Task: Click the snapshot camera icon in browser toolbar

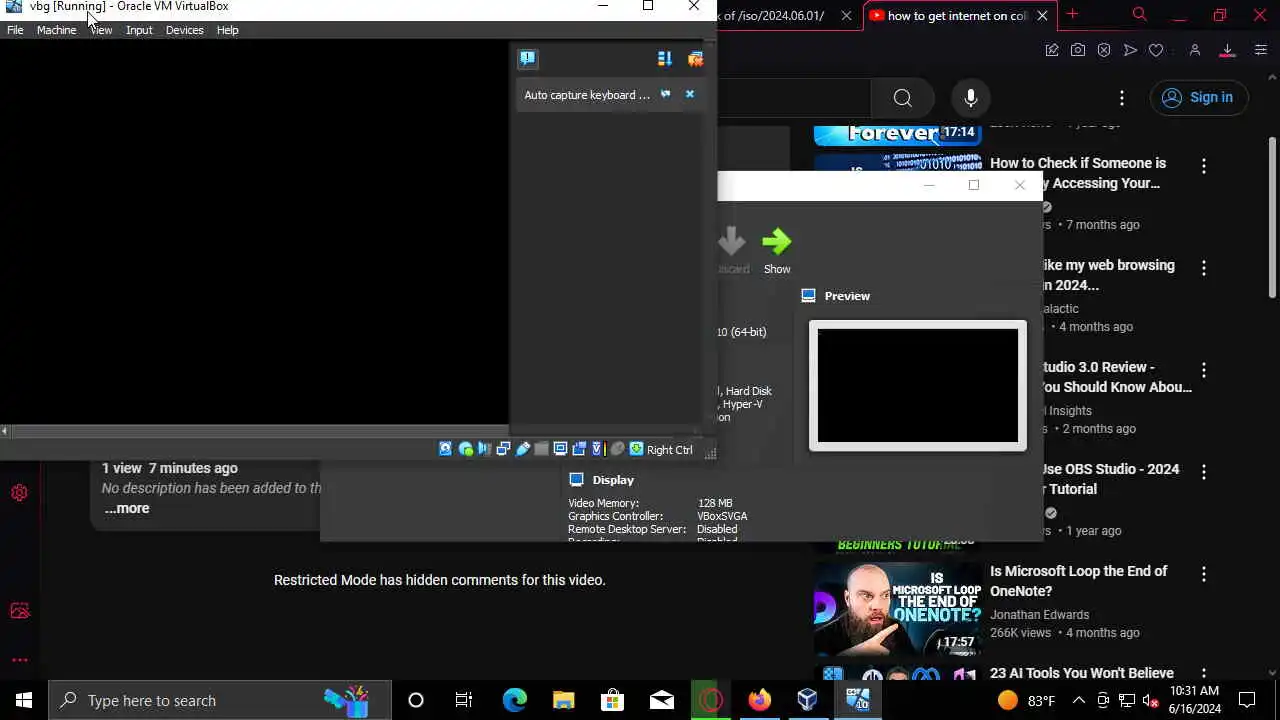Action: point(1078,50)
